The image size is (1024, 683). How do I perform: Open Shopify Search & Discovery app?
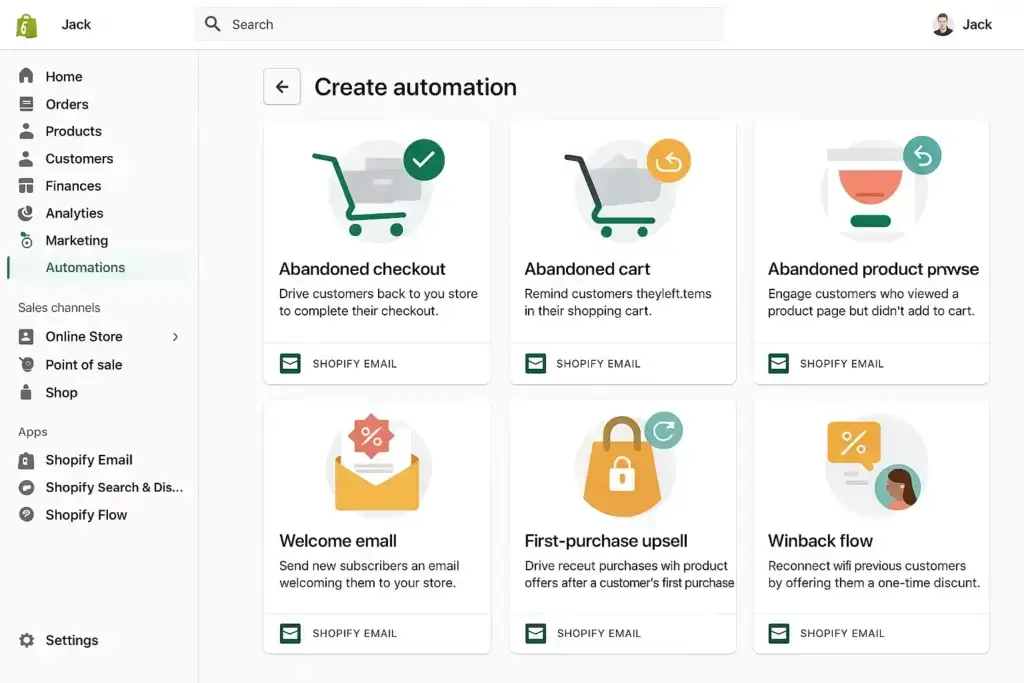click(26, 487)
